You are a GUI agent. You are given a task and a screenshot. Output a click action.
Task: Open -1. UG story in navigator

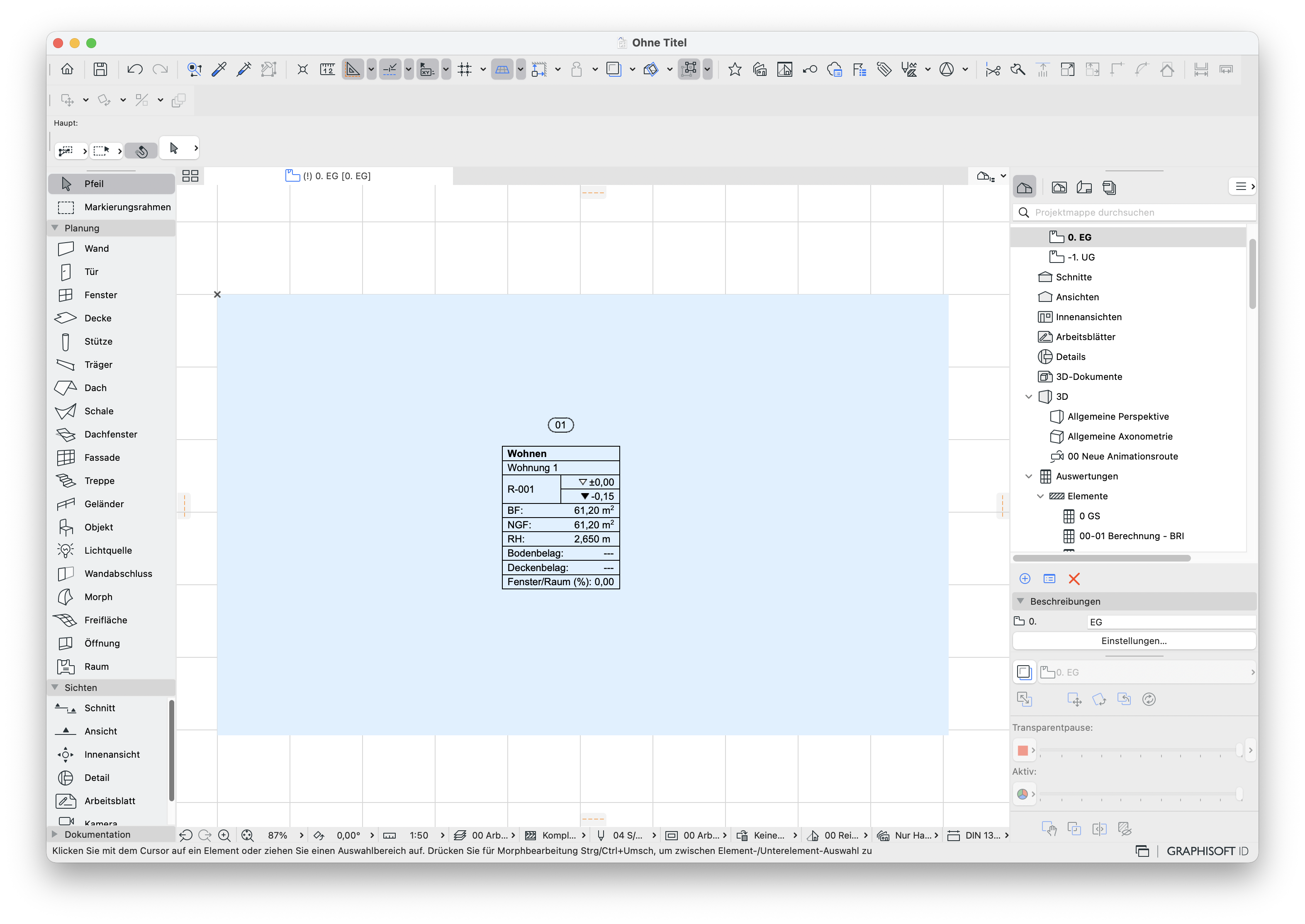(x=1081, y=257)
